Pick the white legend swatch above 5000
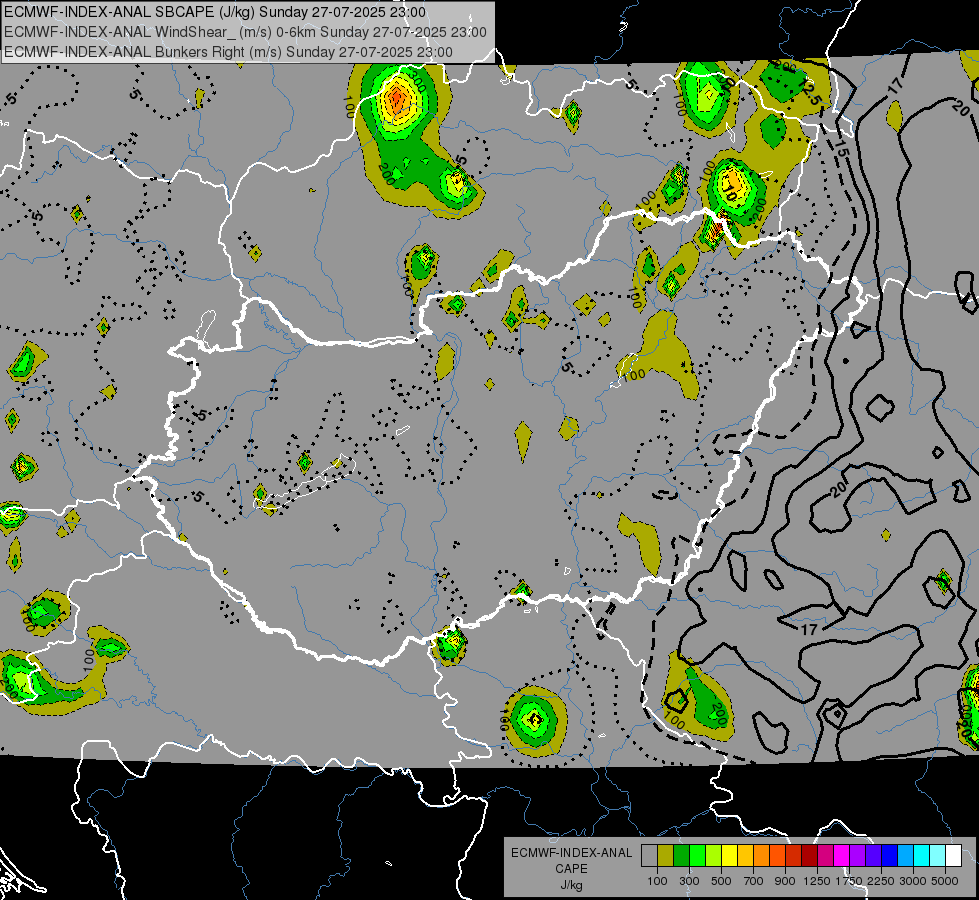Viewport: 979px width, 900px height. click(x=954, y=856)
